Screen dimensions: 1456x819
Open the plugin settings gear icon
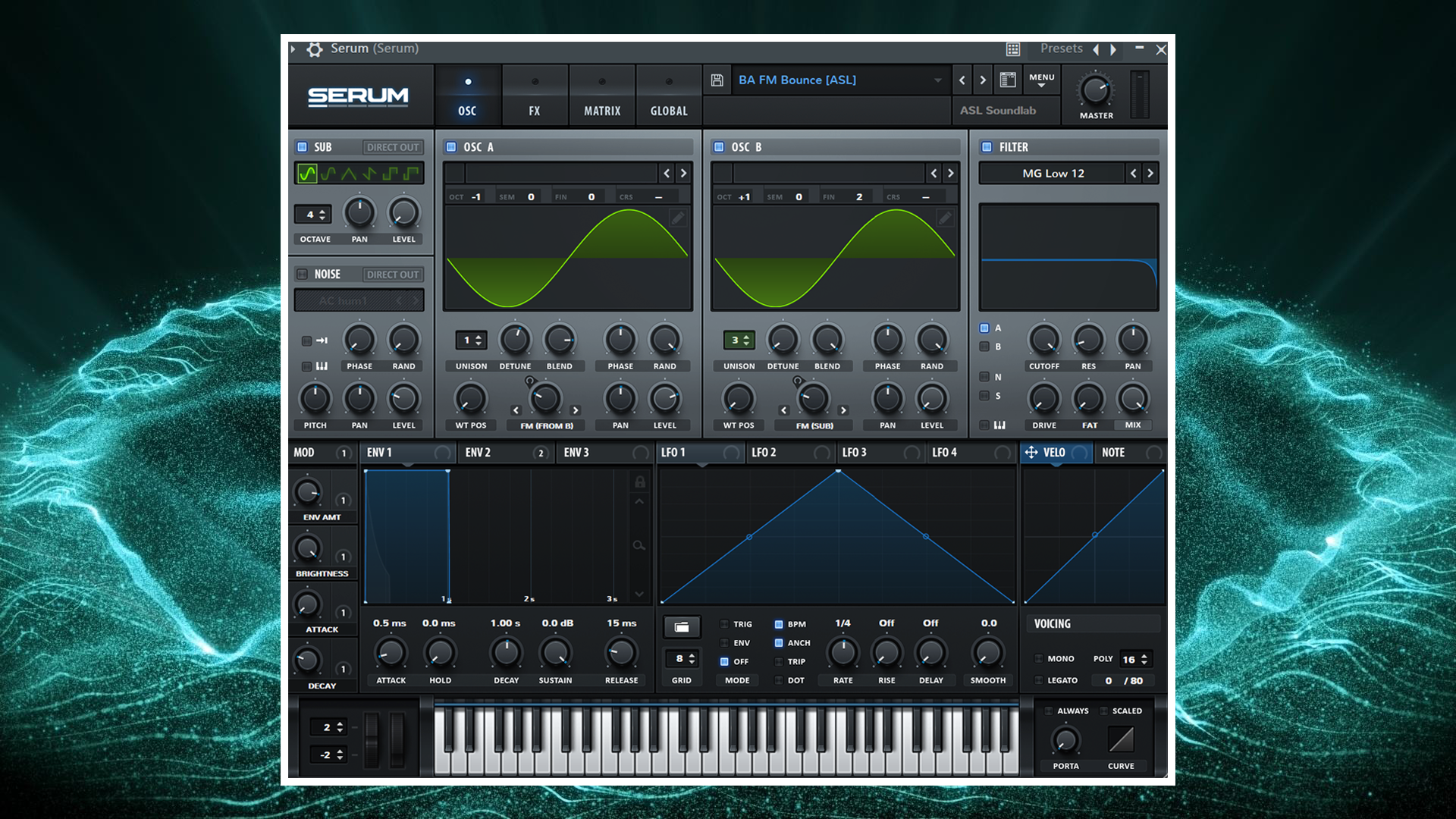click(314, 49)
